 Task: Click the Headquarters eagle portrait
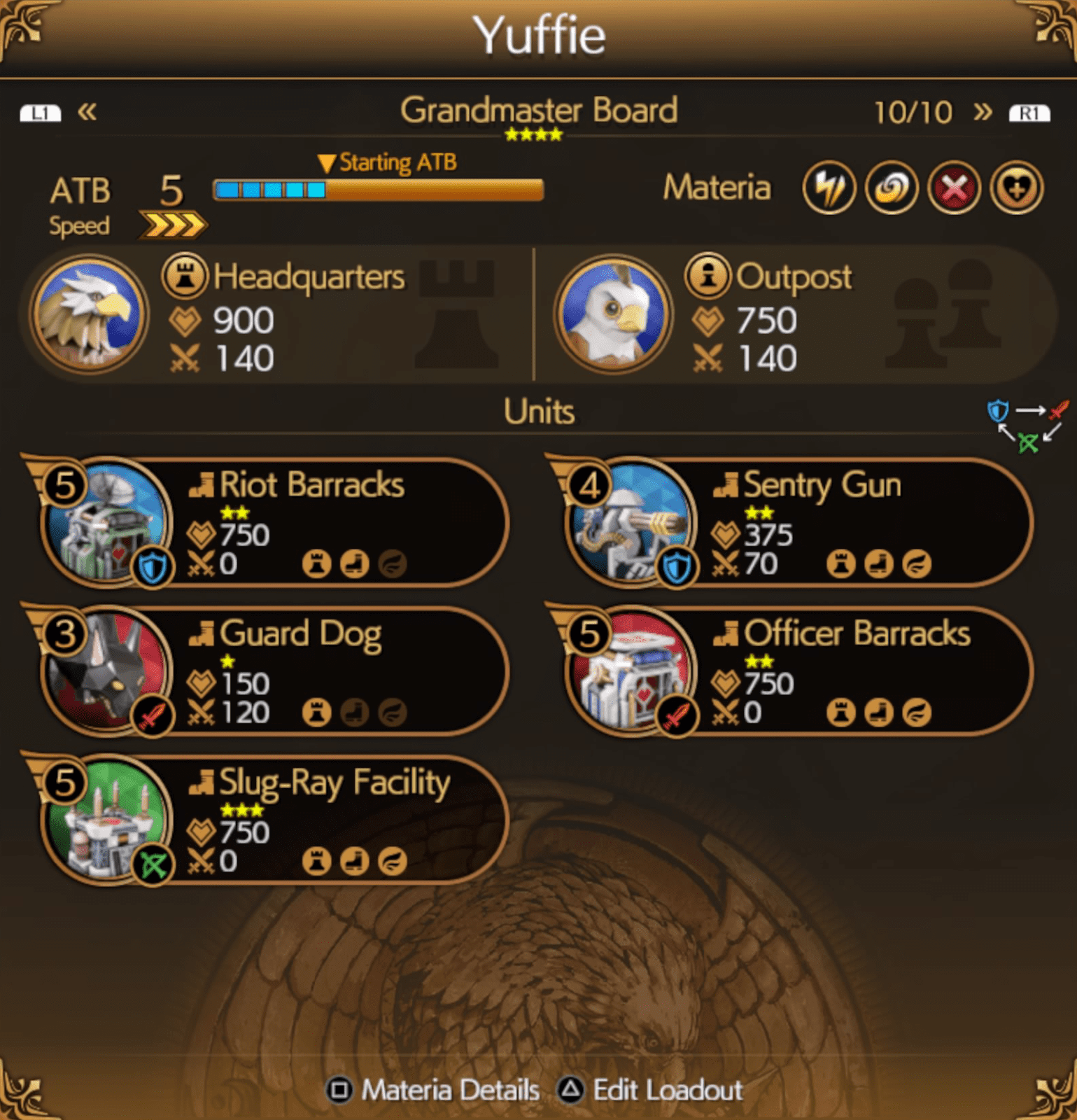[89, 314]
